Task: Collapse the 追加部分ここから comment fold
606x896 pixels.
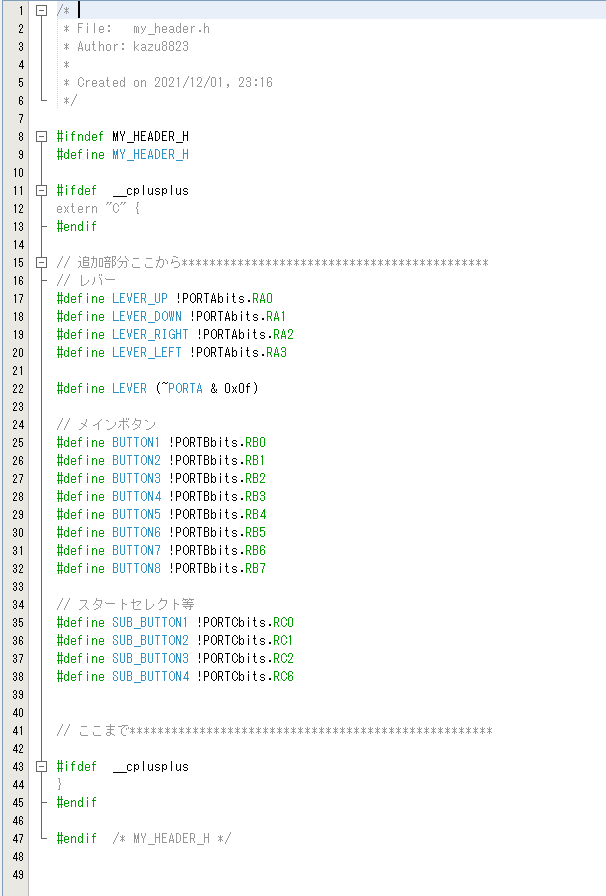Action: point(41,262)
